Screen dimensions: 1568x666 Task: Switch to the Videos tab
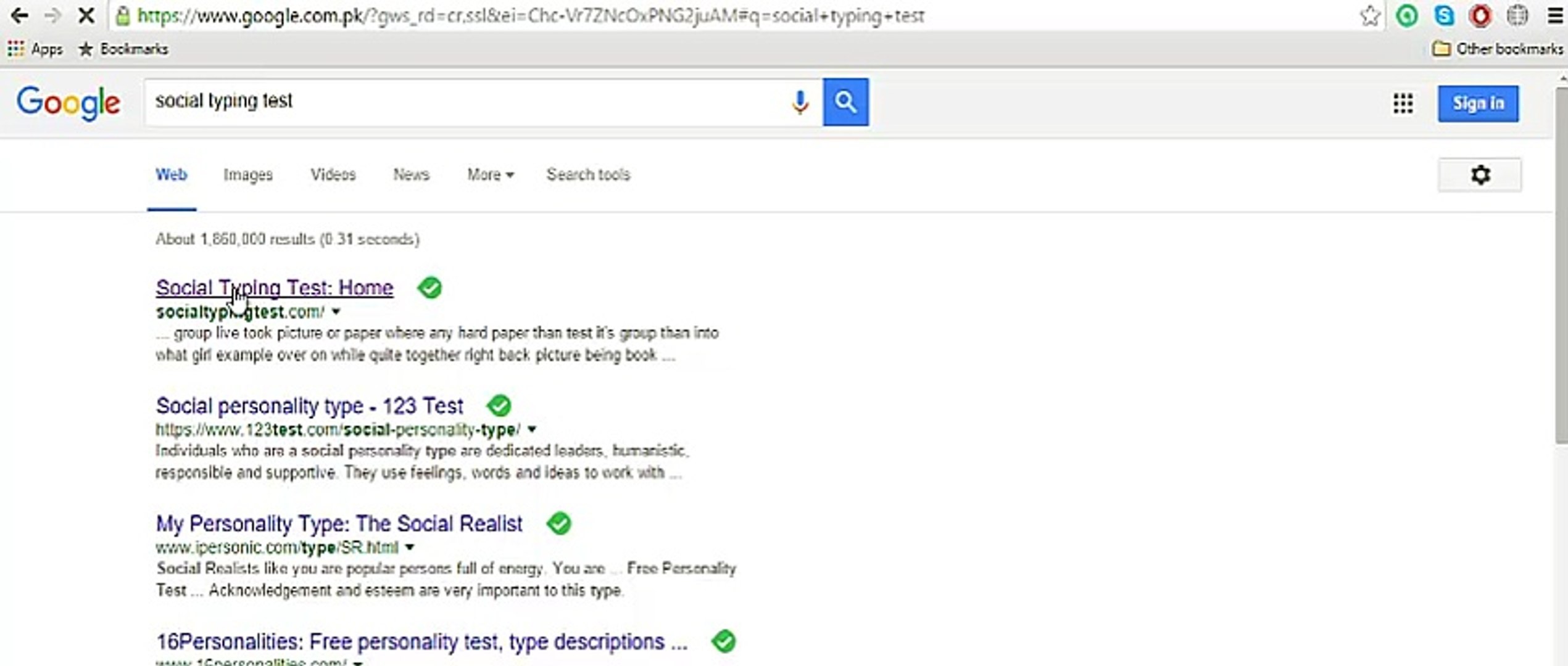pos(333,175)
